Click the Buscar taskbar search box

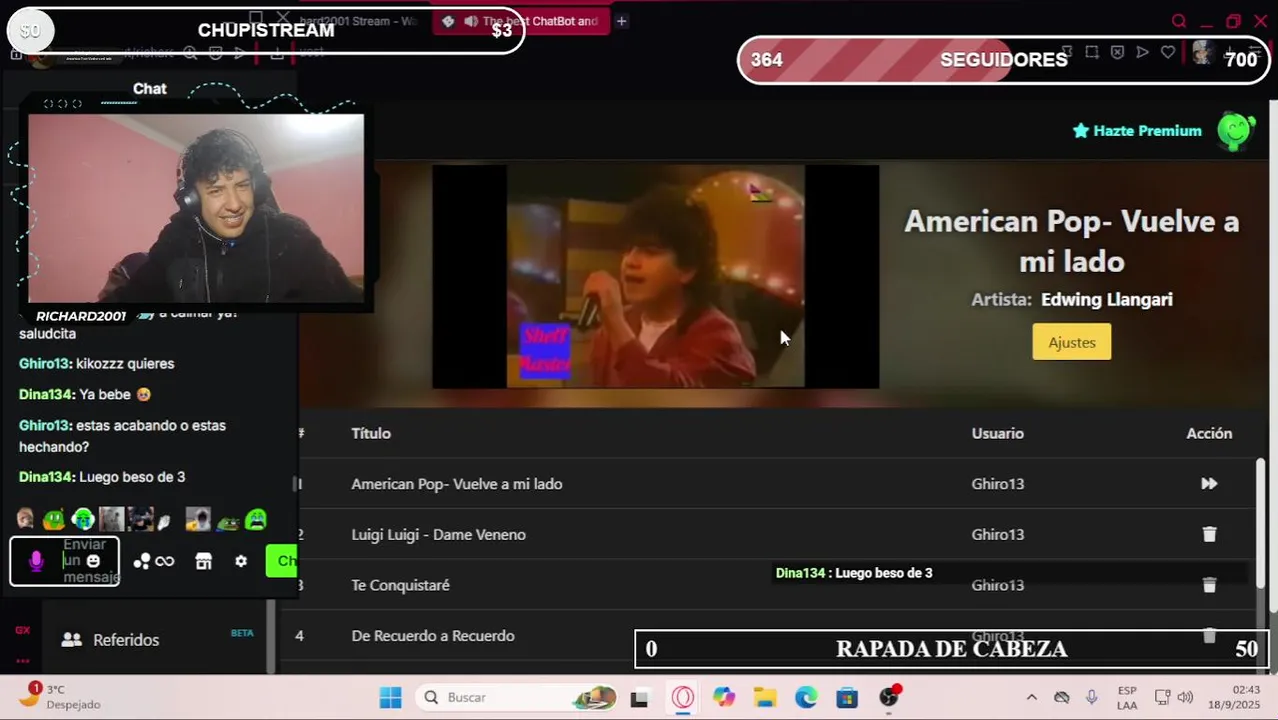517,697
